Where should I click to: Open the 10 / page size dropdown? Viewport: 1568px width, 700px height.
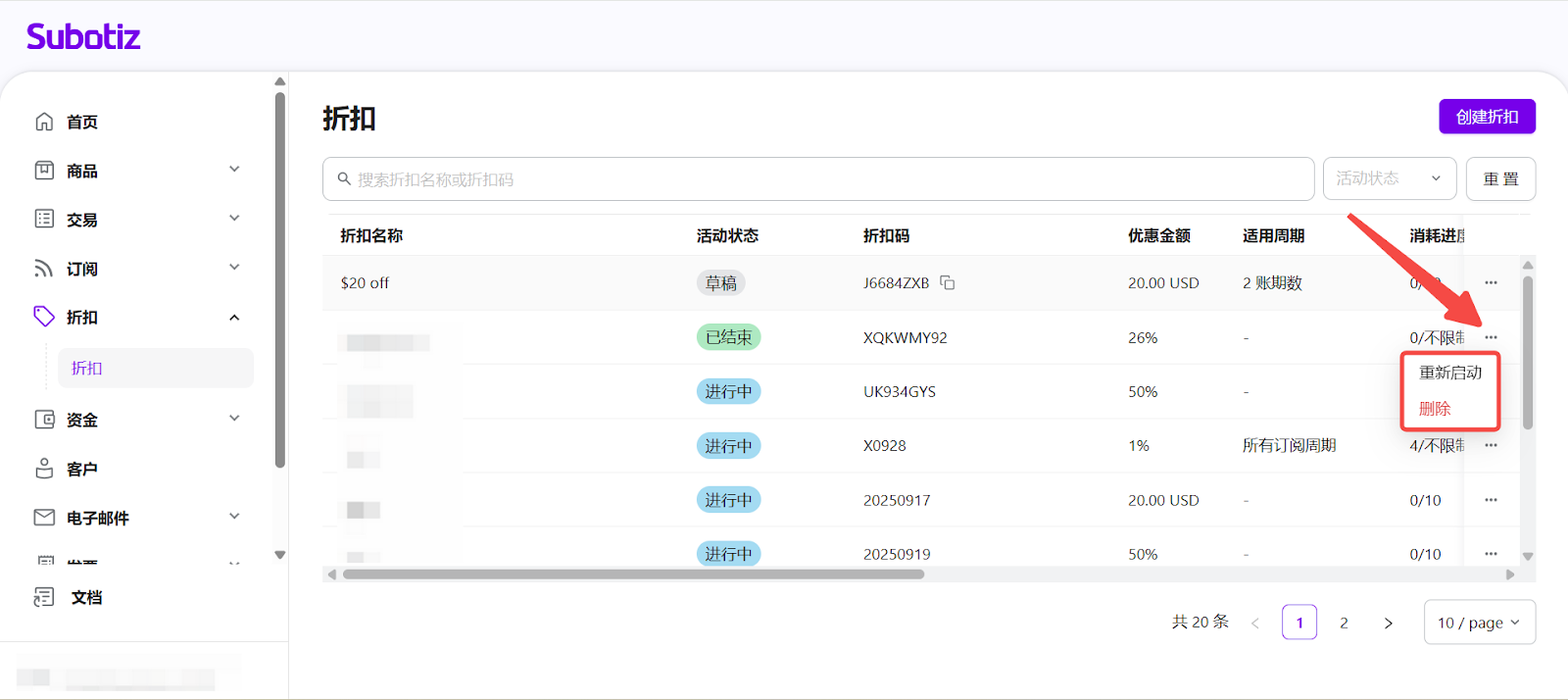(x=1479, y=623)
